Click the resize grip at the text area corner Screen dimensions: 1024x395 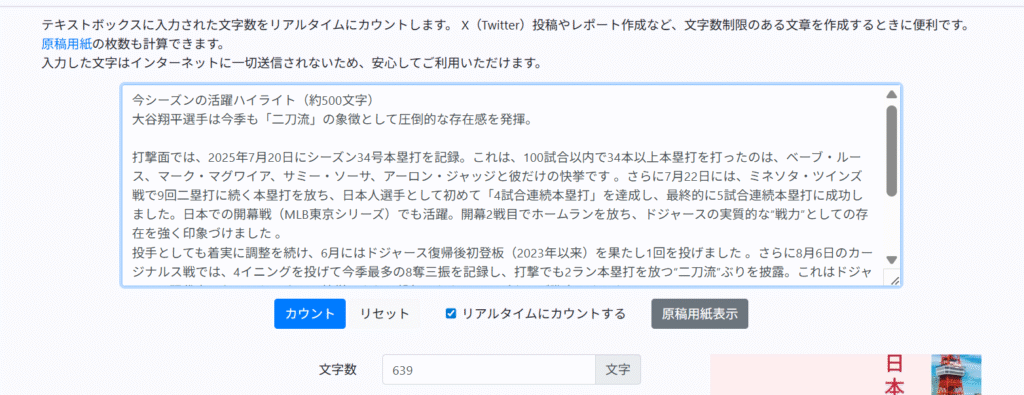tap(893, 279)
